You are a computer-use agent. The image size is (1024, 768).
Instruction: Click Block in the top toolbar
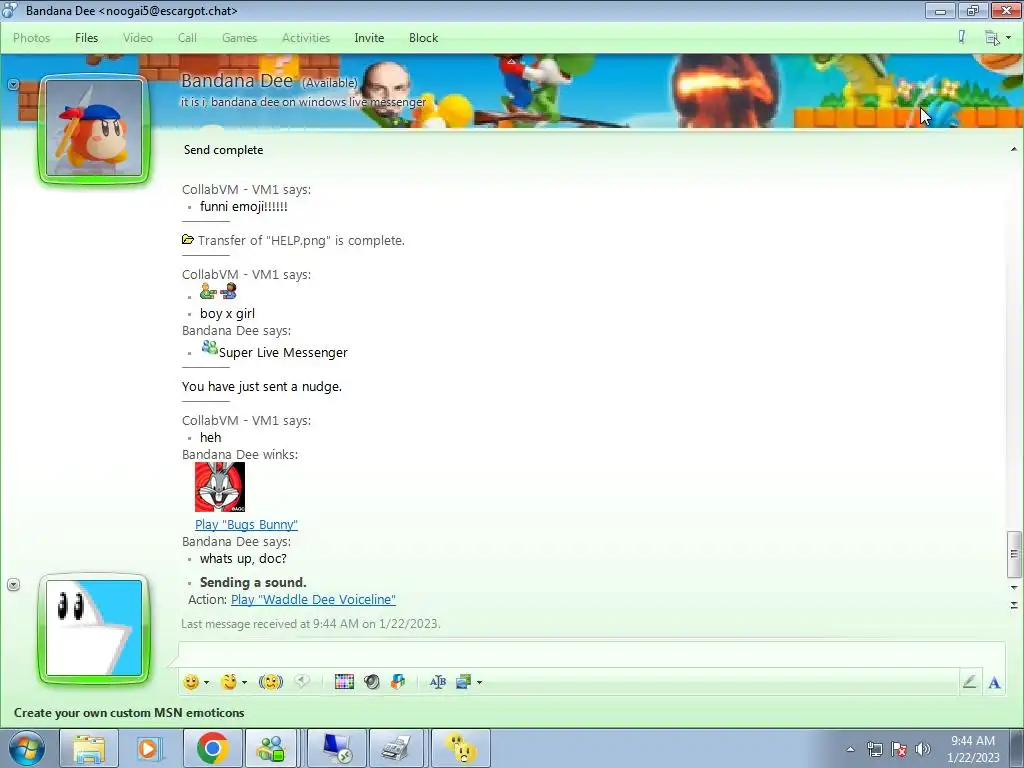tap(423, 38)
